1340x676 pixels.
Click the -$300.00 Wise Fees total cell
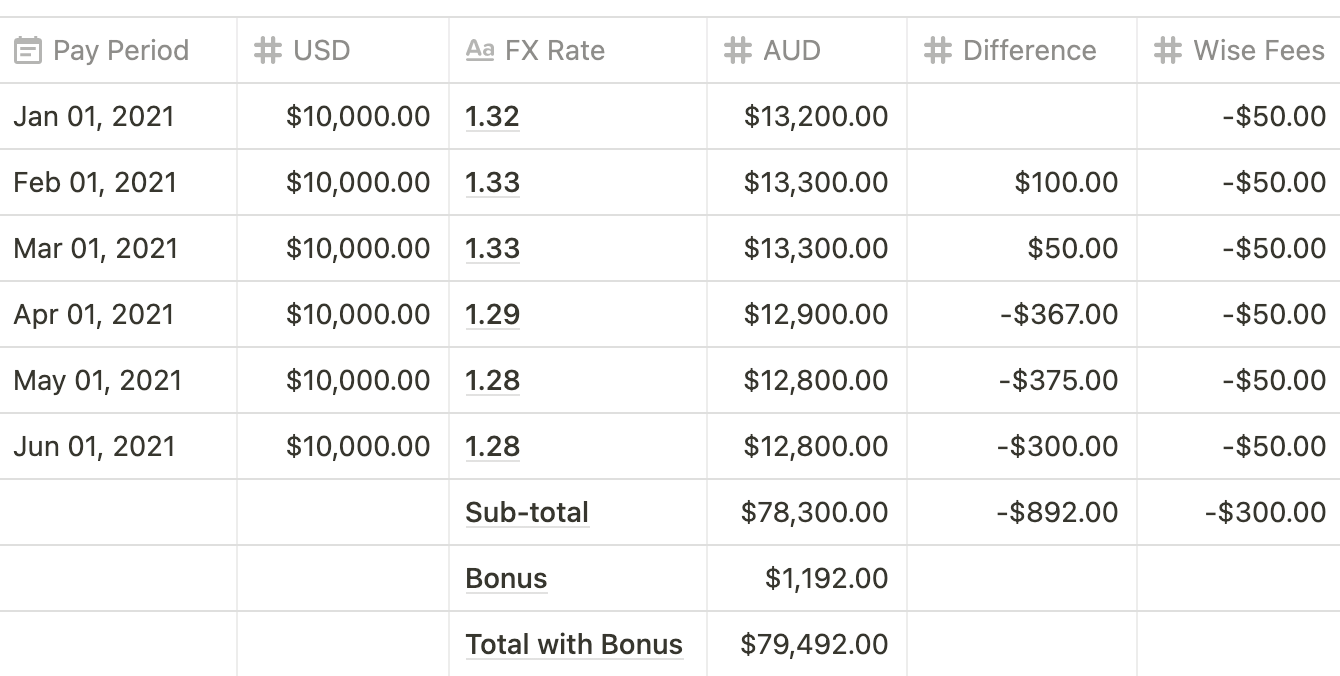[1265, 513]
